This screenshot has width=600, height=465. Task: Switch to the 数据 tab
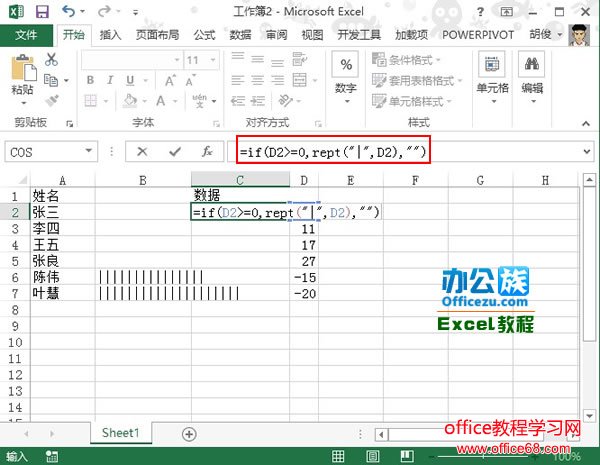[240, 35]
